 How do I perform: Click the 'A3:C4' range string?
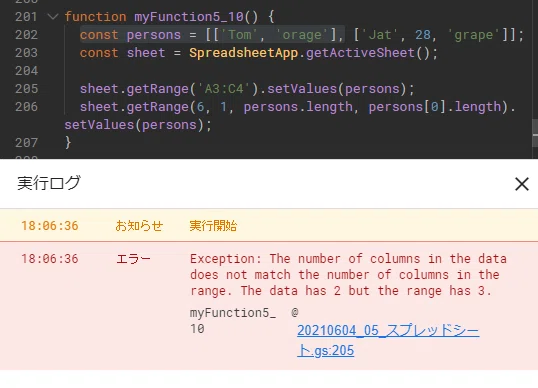224,89
